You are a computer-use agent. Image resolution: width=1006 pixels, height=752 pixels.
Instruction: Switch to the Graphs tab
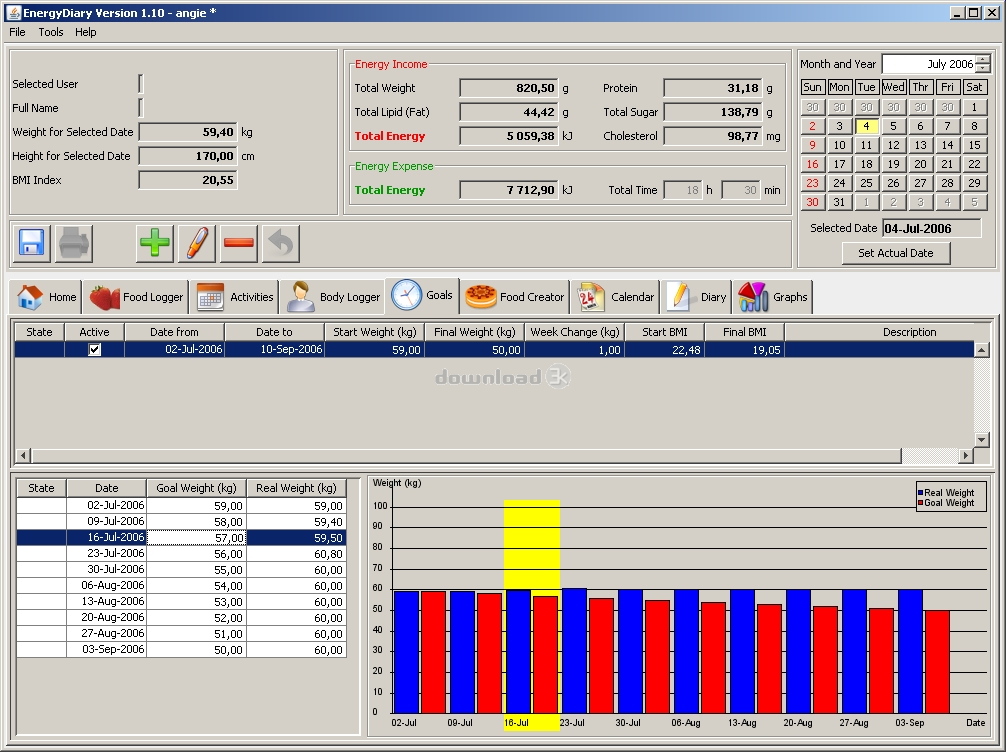[772, 297]
